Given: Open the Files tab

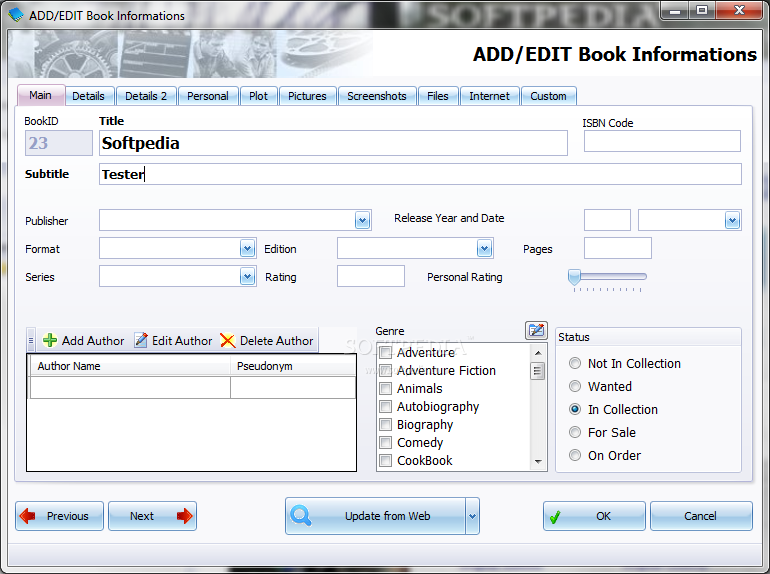Looking at the screenshot, I should (x=438, y=96).
